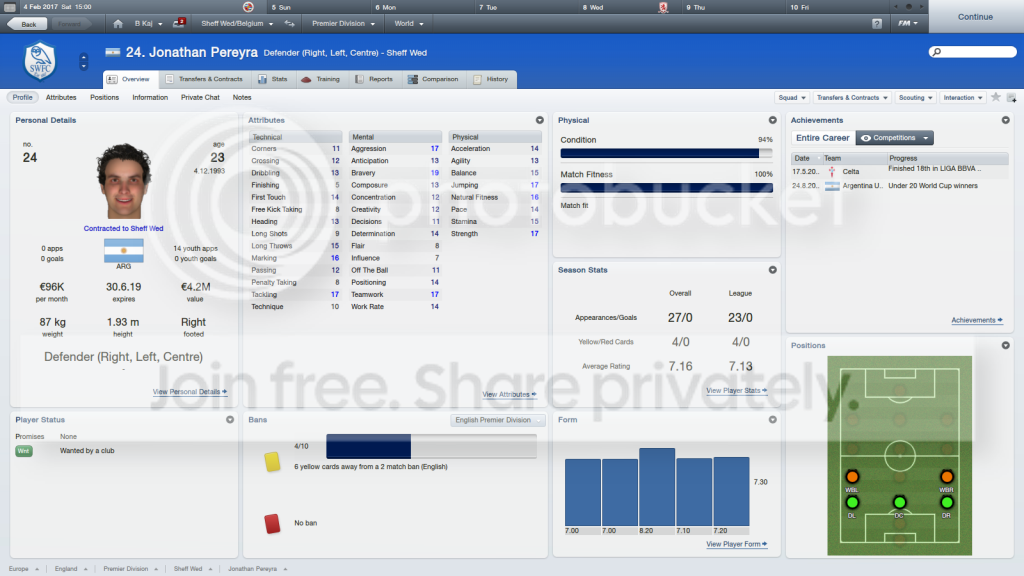Click the Argentina flag beside the player name
Screen dimensions: 1024x576
(113, 52)
